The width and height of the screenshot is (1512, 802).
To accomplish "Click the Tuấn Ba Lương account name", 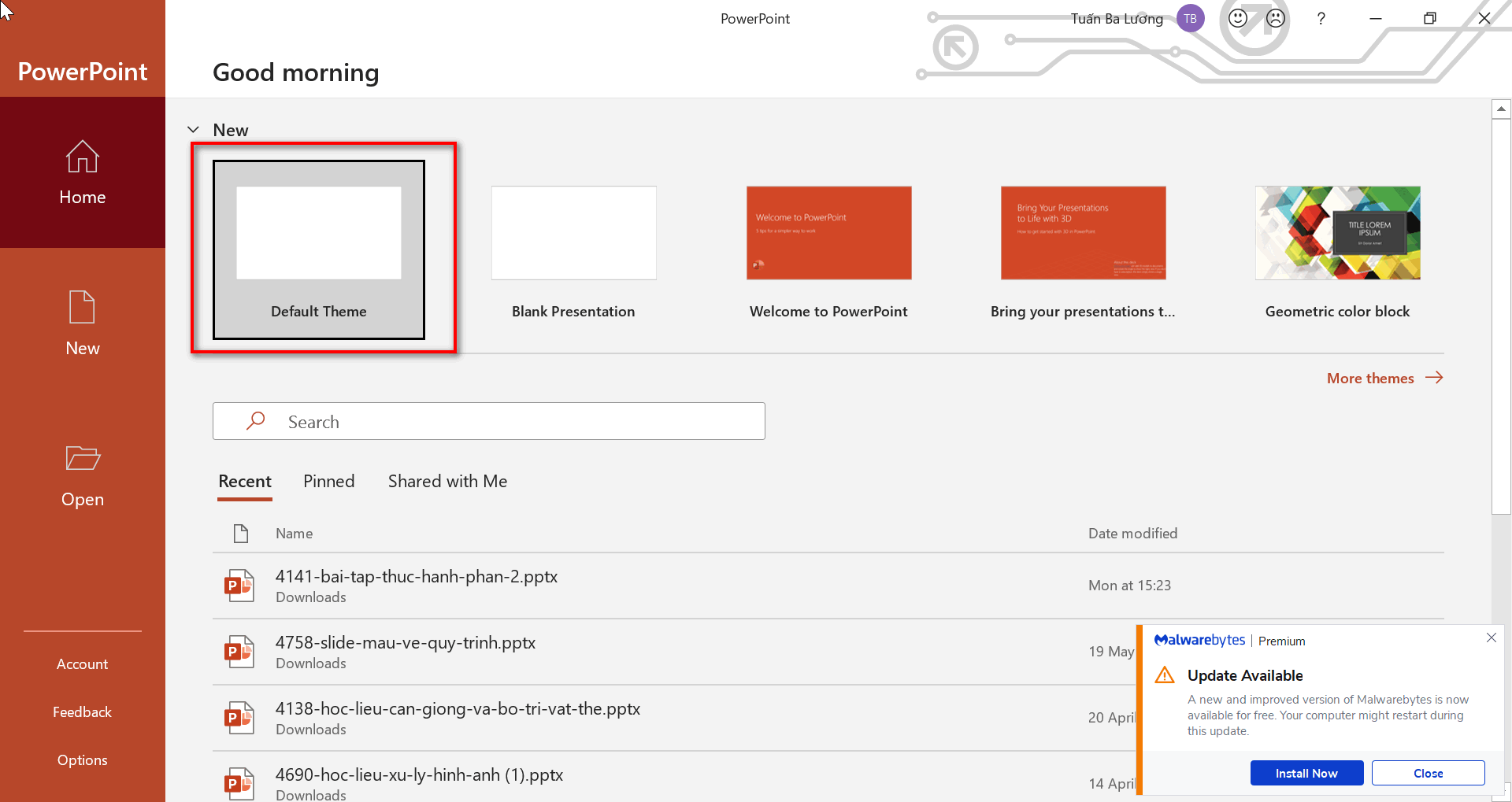I will pos(1117,19).
